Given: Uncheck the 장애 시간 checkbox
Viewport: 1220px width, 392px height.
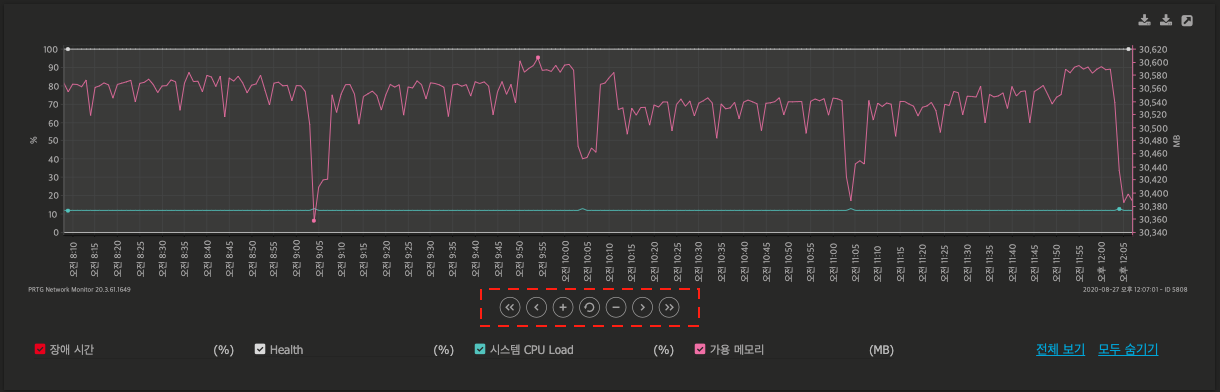Looking at the screenshot, I should [40, 349].
